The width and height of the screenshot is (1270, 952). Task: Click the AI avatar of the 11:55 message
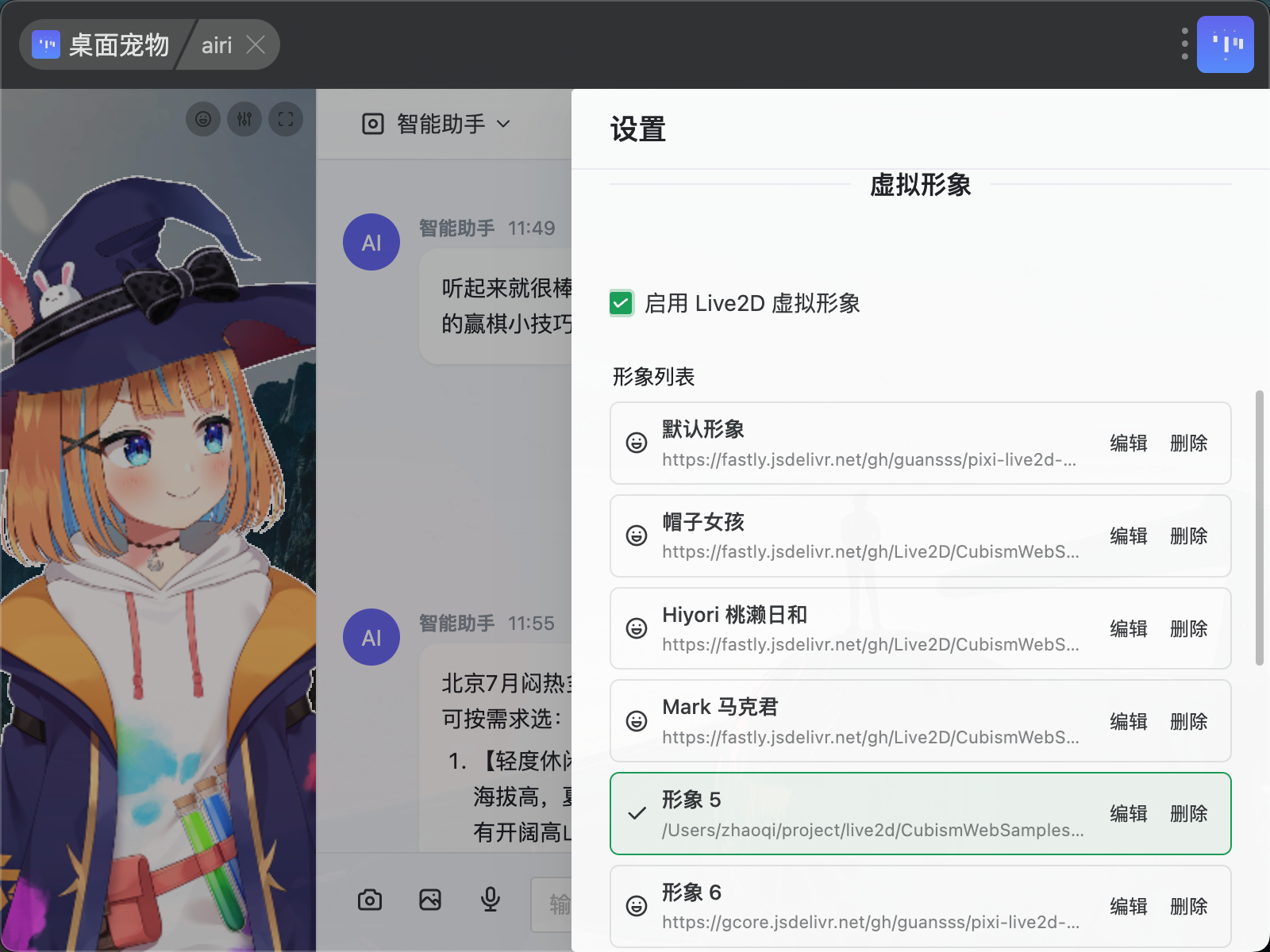(371, 637)
